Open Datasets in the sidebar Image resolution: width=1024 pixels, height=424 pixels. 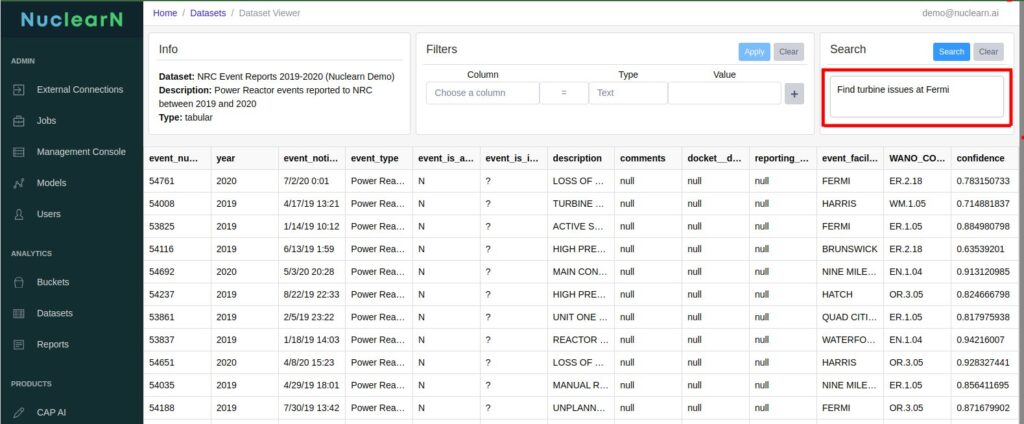54,313
